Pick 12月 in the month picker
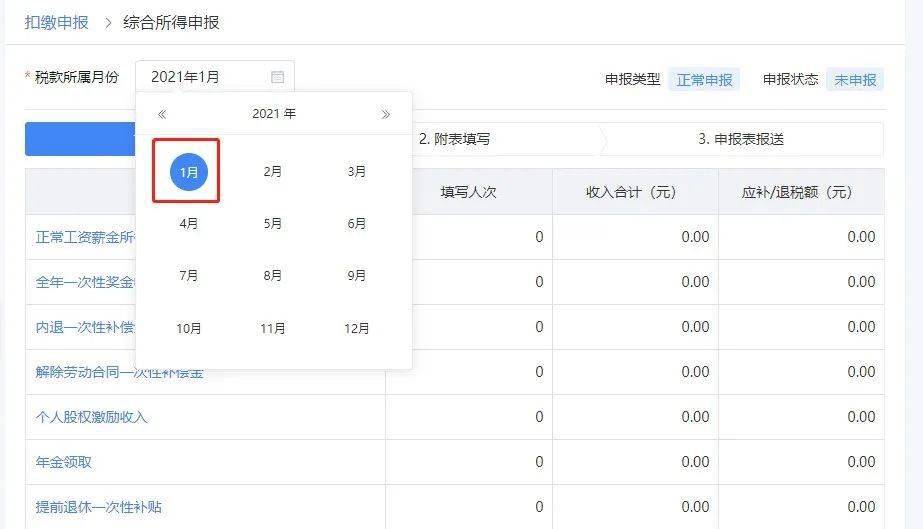Screen dimensions: 923x529 [357, 328]
